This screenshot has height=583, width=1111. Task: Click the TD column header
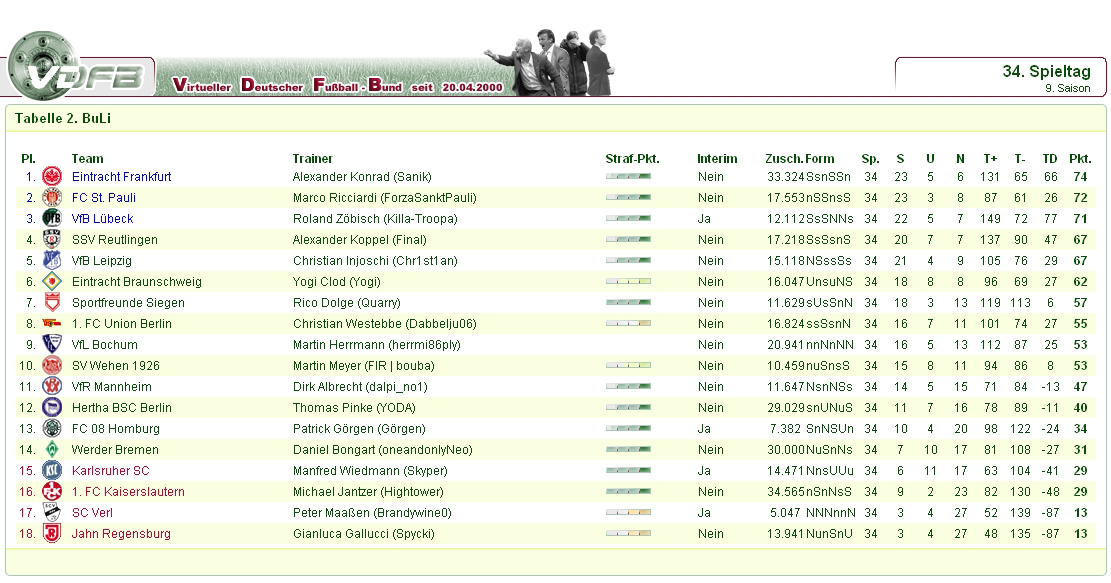click(x=1050, y=159)
